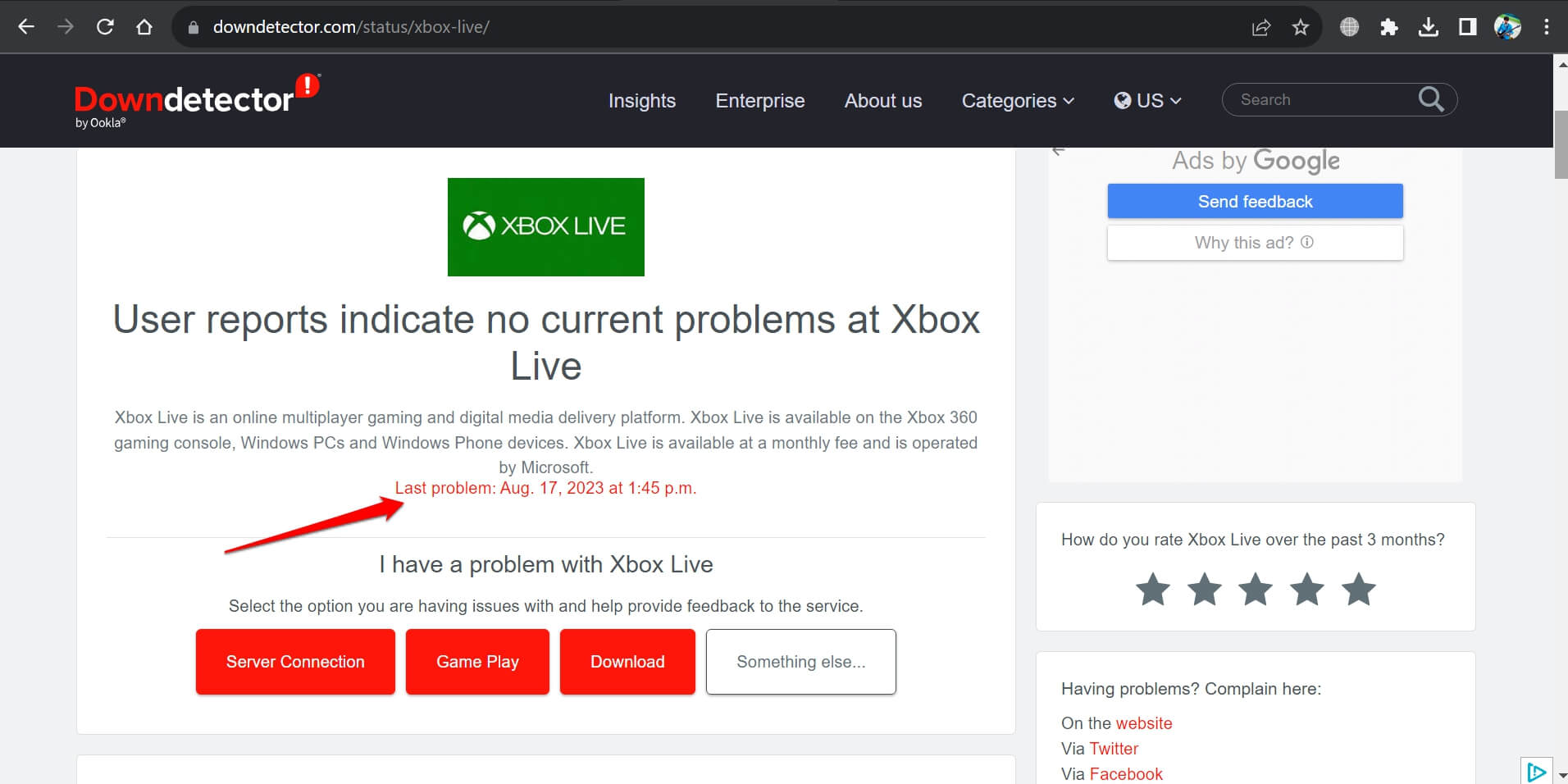Click the AdChoices icon
Image resolution: width=1568 pixels, height=784 pixels.
tap(1536, 772)
